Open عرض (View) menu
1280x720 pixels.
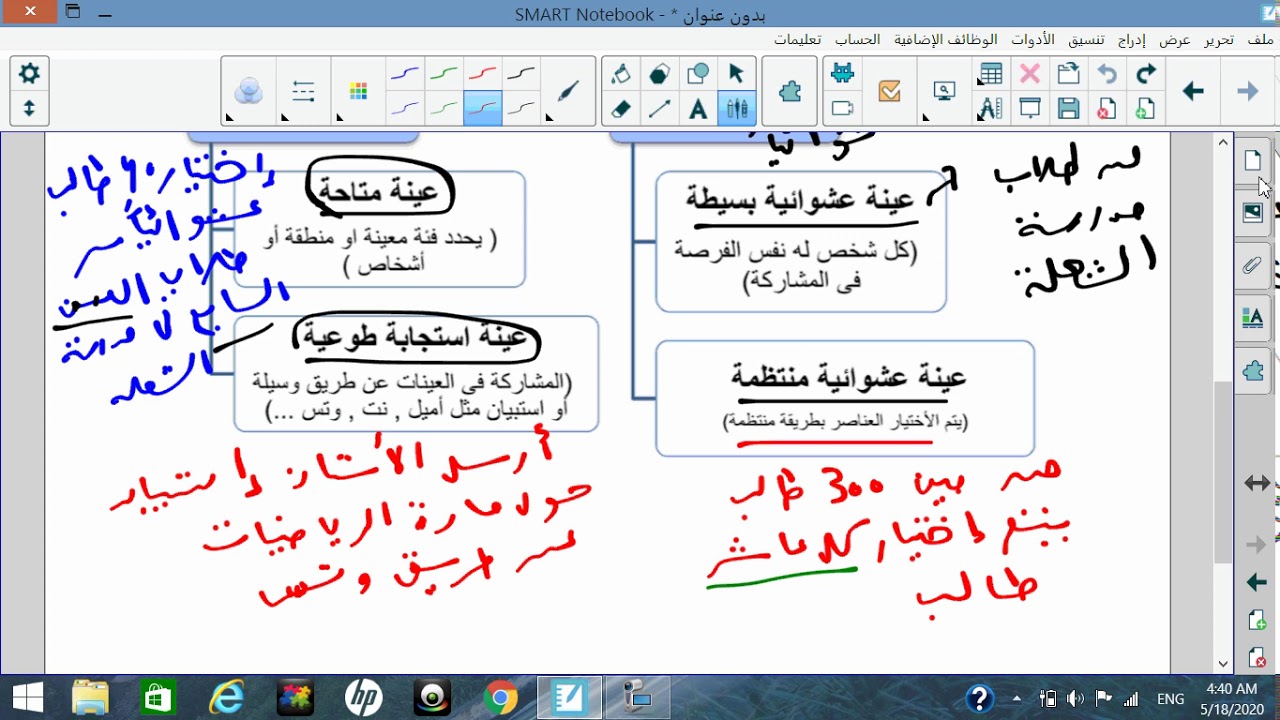pos(1175,40)
